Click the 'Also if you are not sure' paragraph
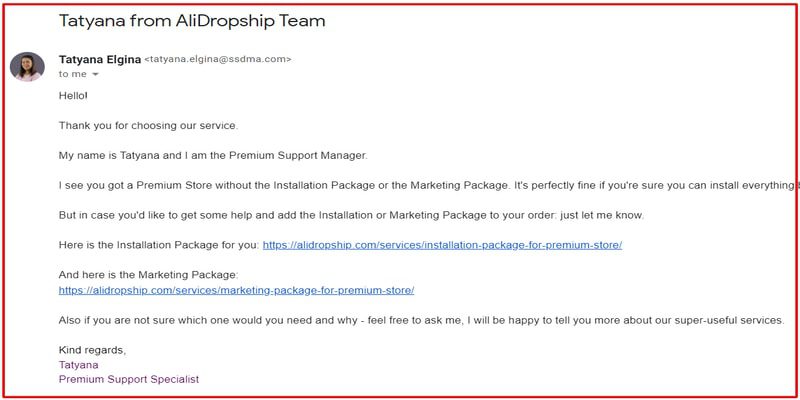 [421, 320]
